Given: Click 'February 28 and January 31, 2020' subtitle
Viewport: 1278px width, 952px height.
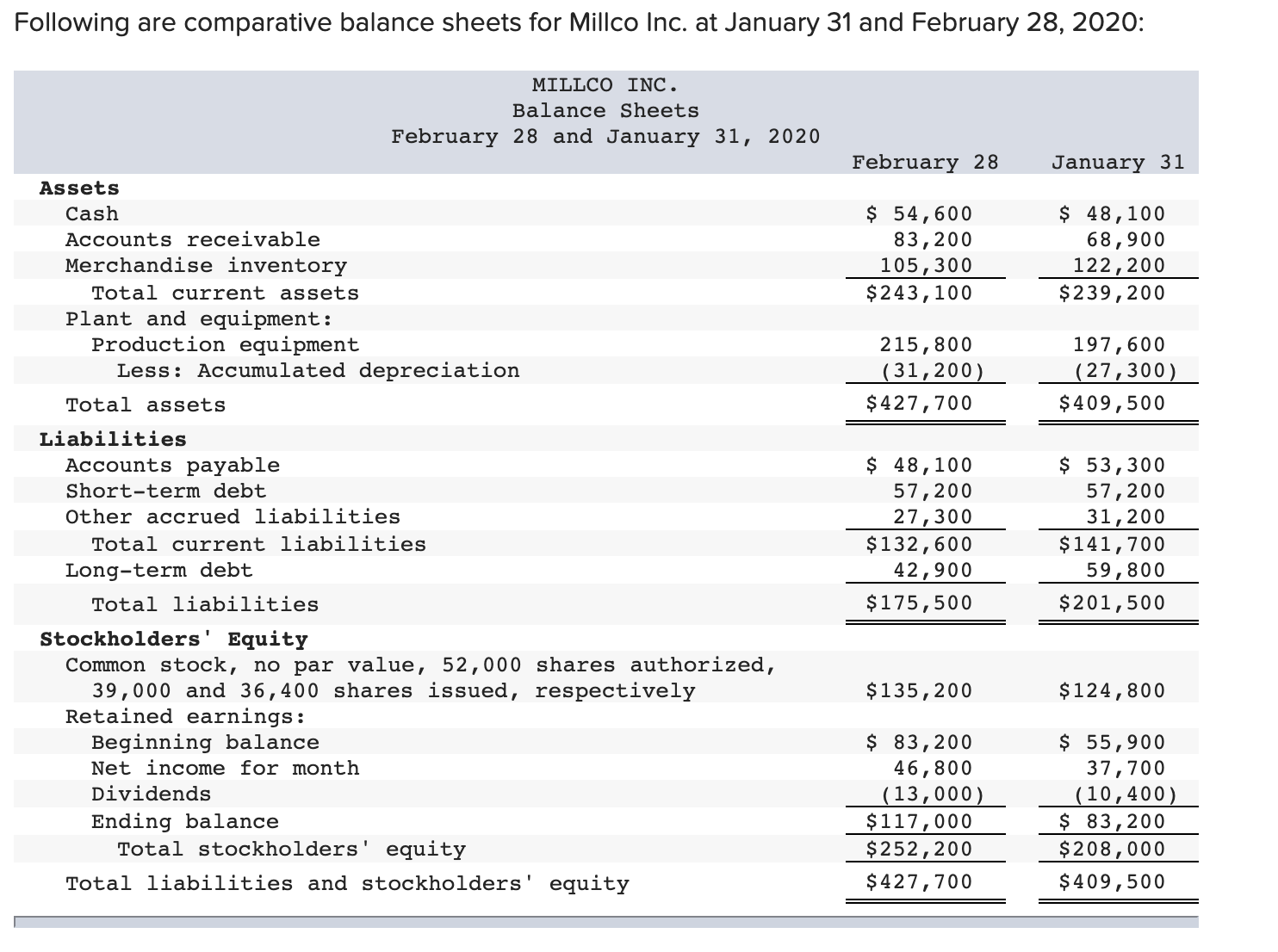Looking at the screenshot, I should click(605, 137).
